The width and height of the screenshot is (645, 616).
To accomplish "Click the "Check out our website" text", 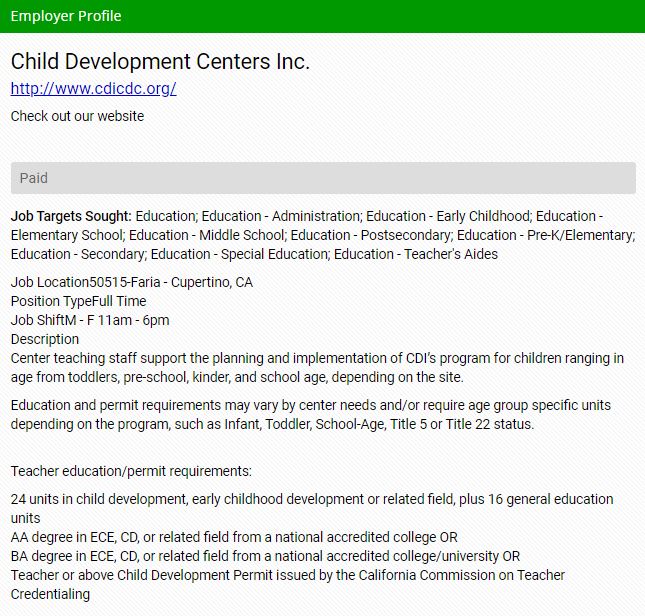I will 77,116.
